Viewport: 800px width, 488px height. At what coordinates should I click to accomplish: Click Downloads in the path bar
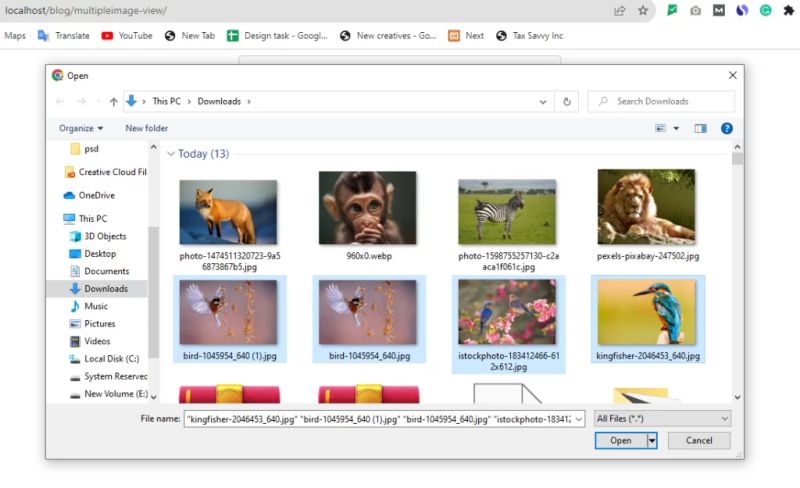pos(219,101)
